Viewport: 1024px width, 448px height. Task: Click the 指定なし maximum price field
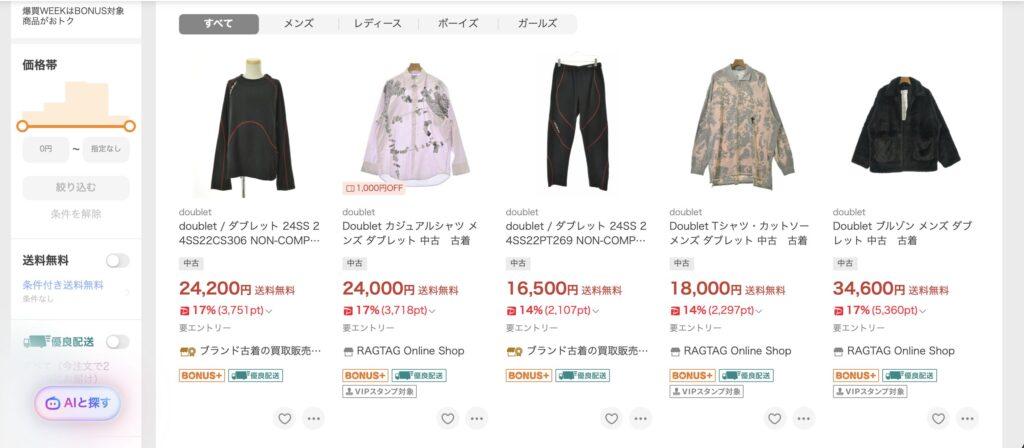coord(106,149)
